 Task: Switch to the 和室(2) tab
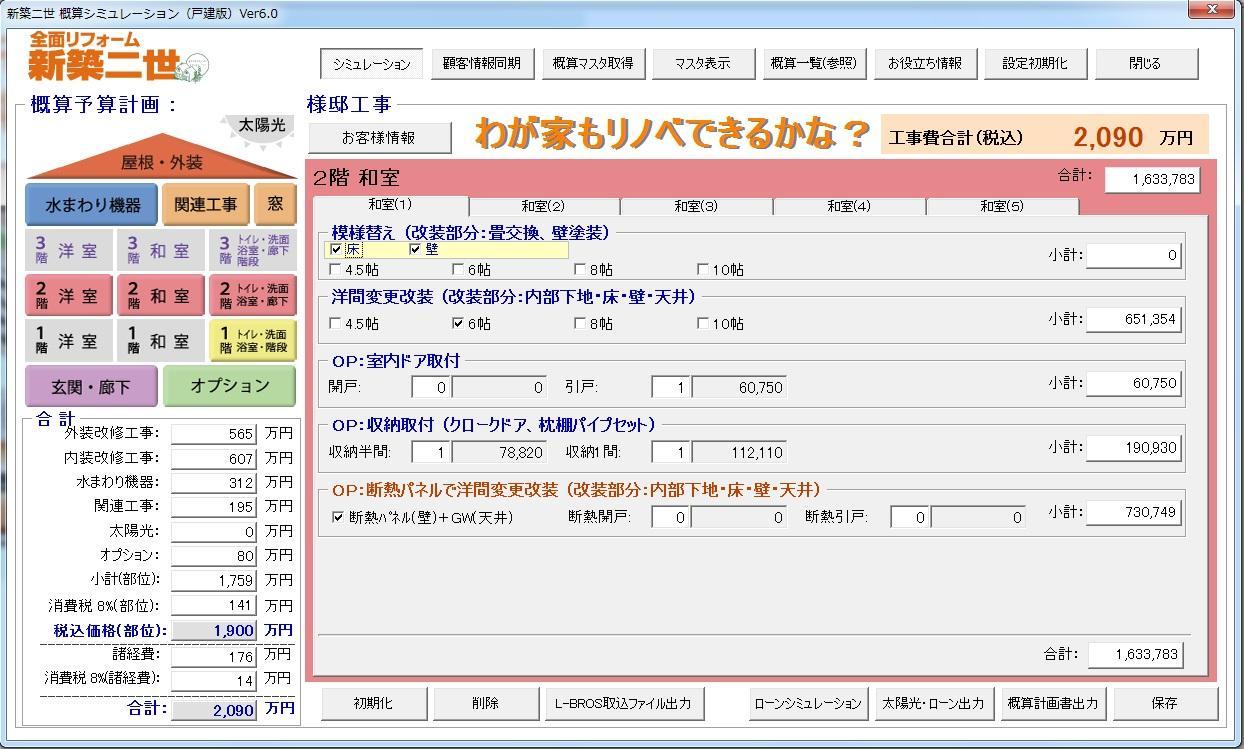(x=542, y=206)
